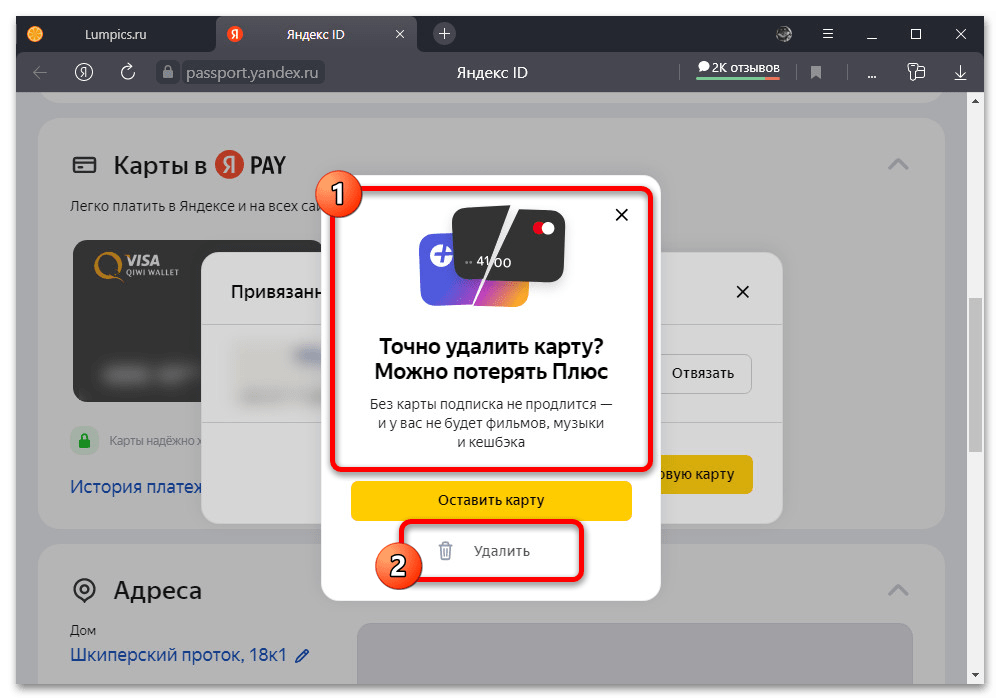
Task: Open the 2К отзывов reviews indicator
Action: [739, 68]
